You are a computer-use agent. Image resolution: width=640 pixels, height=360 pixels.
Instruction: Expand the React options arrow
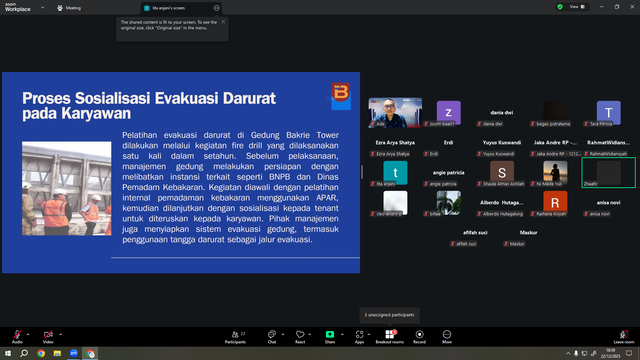coord(309,334)
